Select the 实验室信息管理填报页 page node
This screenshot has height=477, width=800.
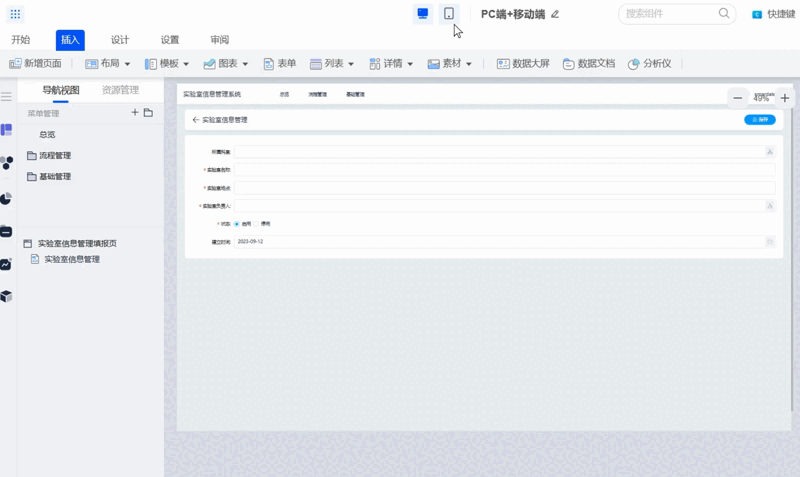[x=70, y=243]
